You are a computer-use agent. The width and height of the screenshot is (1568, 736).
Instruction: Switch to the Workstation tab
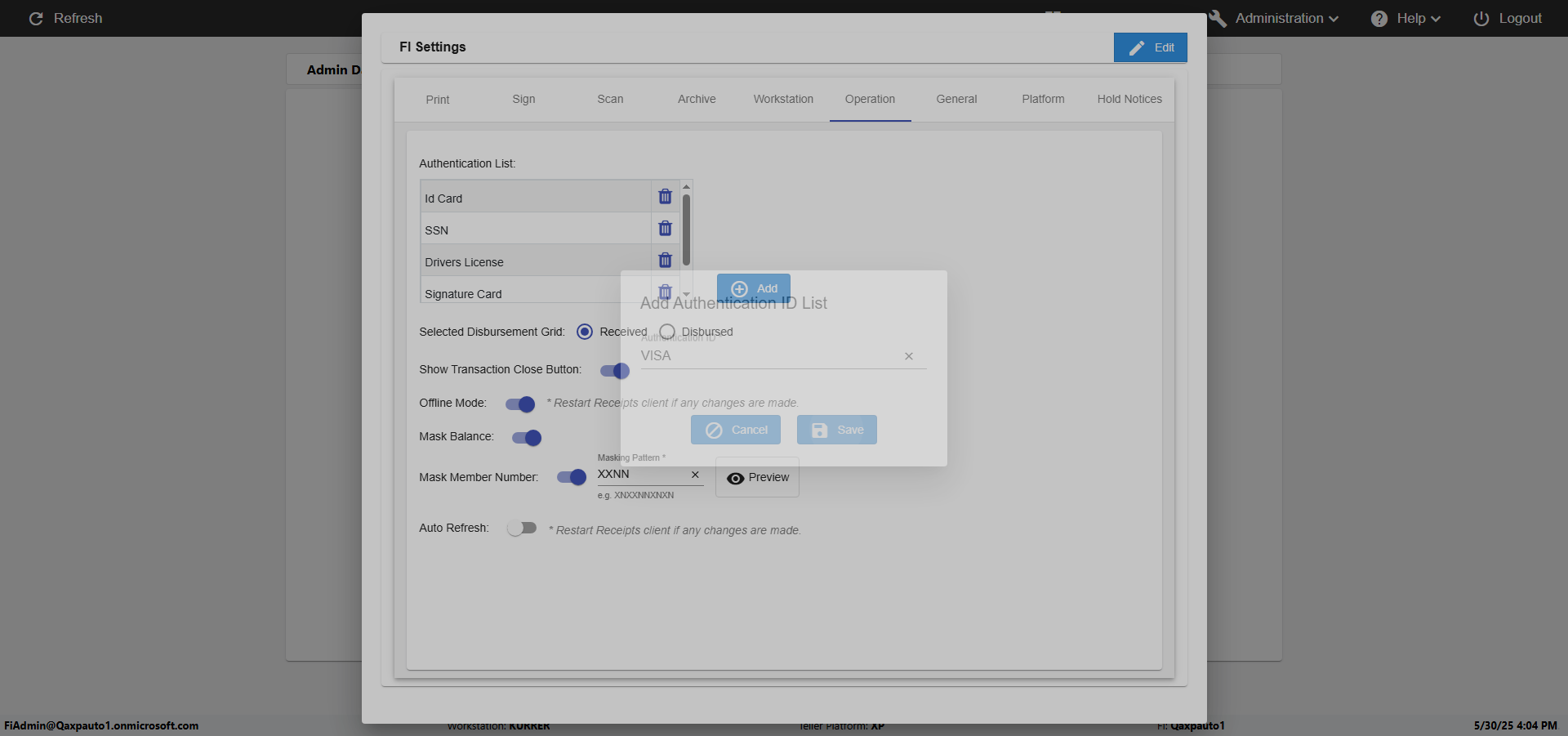783,100
